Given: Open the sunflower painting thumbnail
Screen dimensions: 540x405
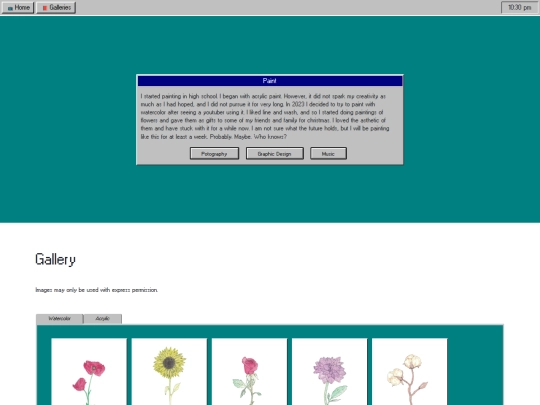Looking at the screenshot, I should [x=169, y=372].
